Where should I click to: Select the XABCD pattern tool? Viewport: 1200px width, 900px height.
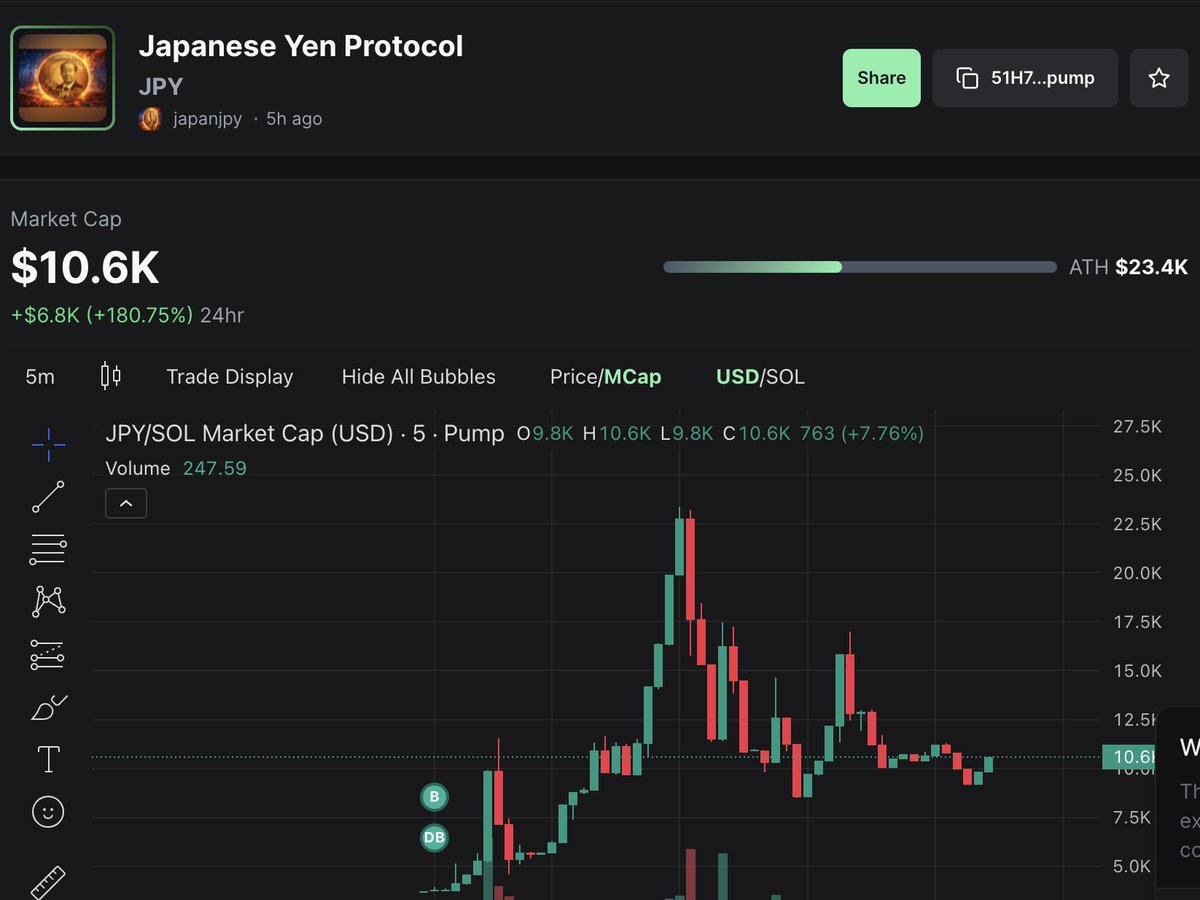pos(47,601)
